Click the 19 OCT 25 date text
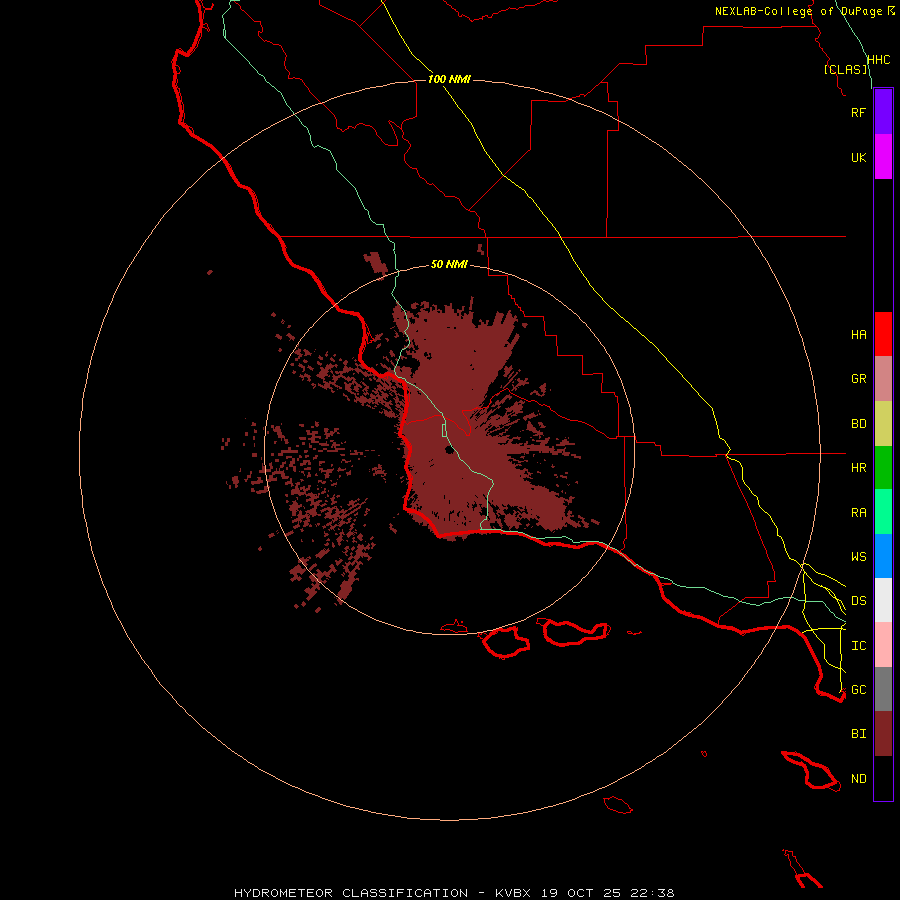The width and height of the screenshot is (900, 900). click(581, 893)
